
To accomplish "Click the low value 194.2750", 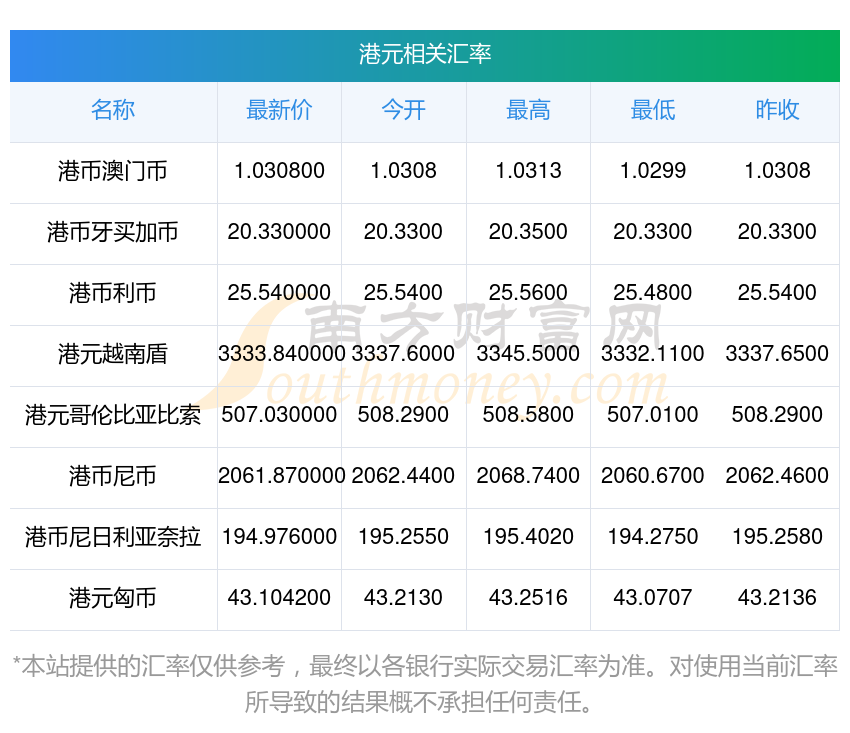I will coord(653,537).
